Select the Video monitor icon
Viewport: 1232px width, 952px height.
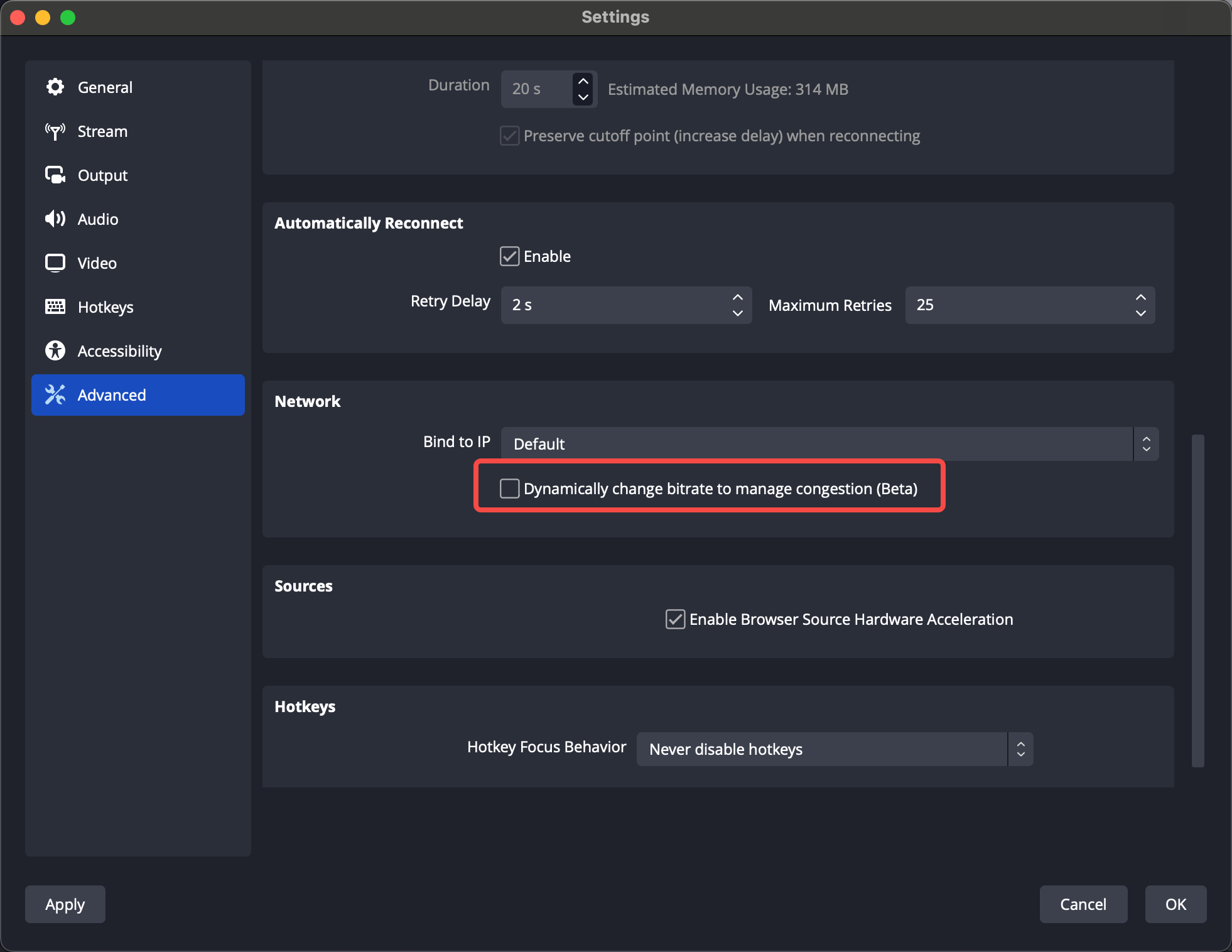pos(55,263)
